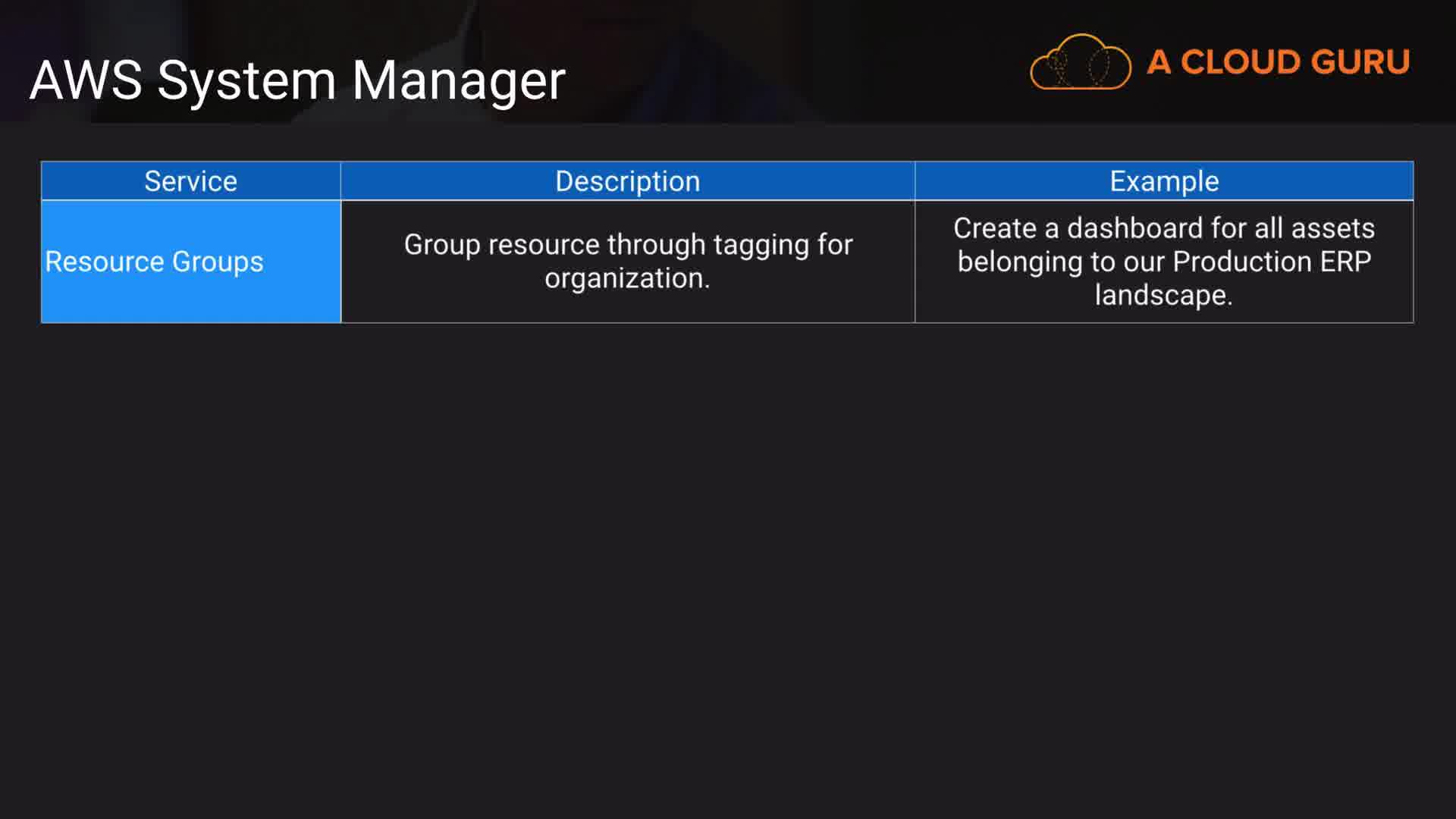Click the Description column header
Viewport: 1456px width, 819px height.
(627, 181)
